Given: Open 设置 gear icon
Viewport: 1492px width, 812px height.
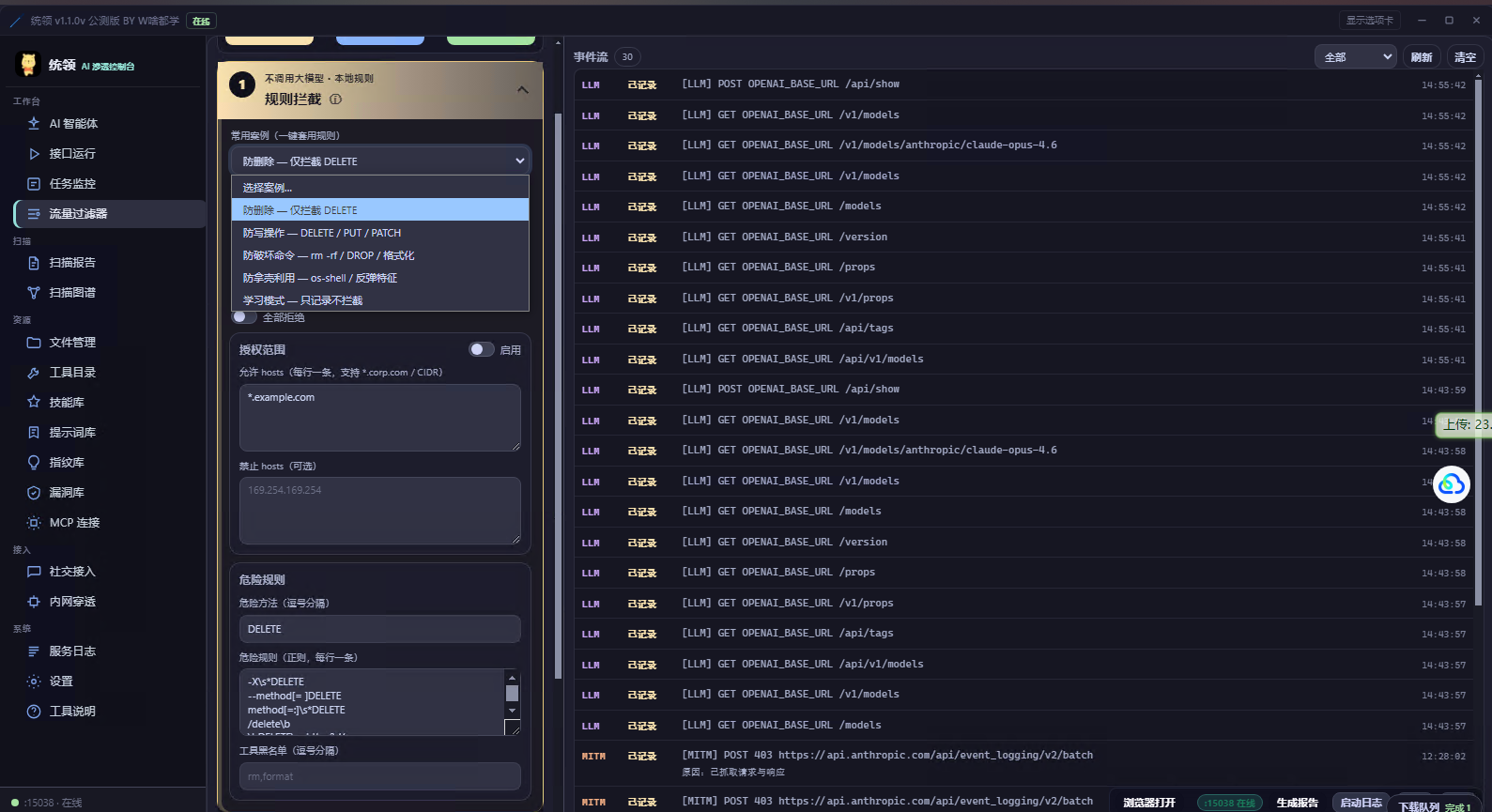Looking at the screenshot, I should [x=34, y=682].
